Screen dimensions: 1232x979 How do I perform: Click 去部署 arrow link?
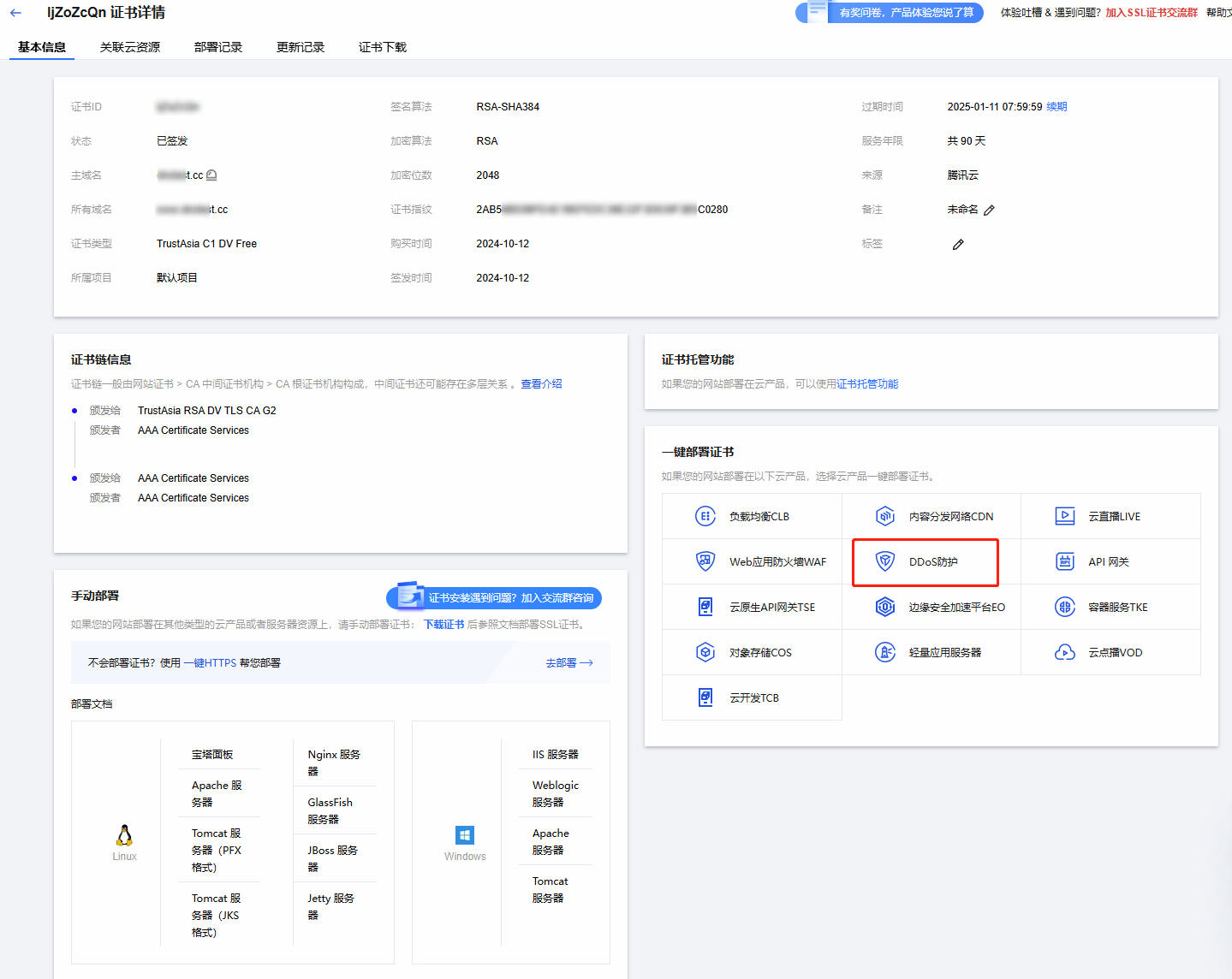pos(569,663)
